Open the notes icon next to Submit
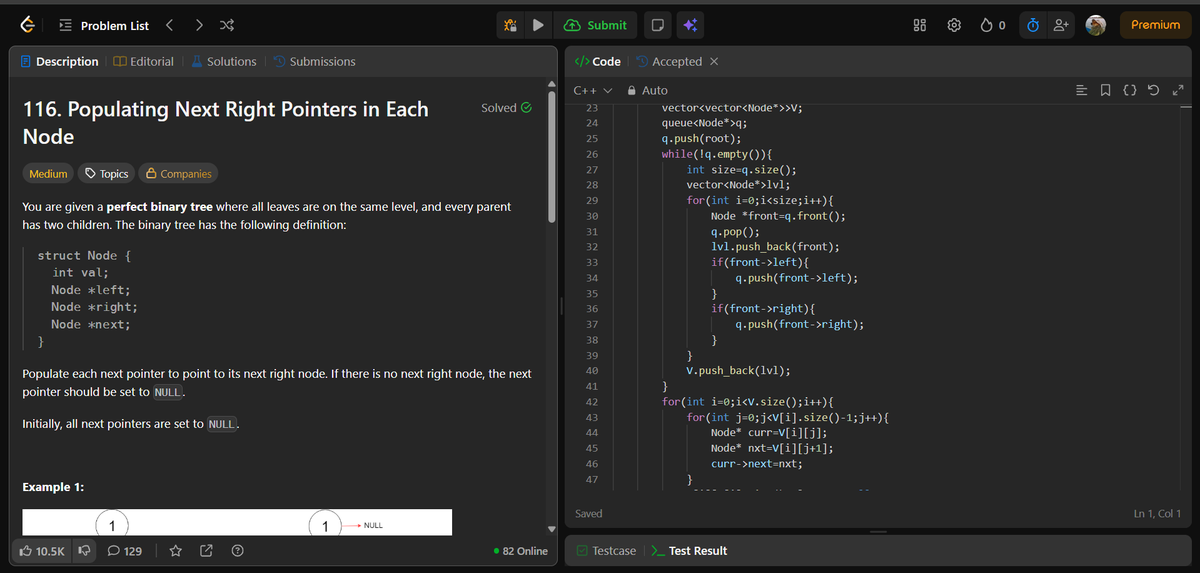This screenshot has width=1200, height=573. coord(657,25)
